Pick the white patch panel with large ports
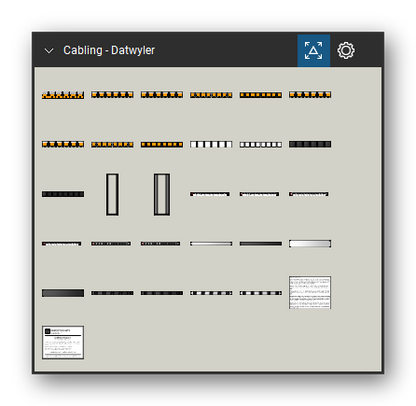This screenshot has height=406, width=416. pyautogui.click(x=211, y=144)
